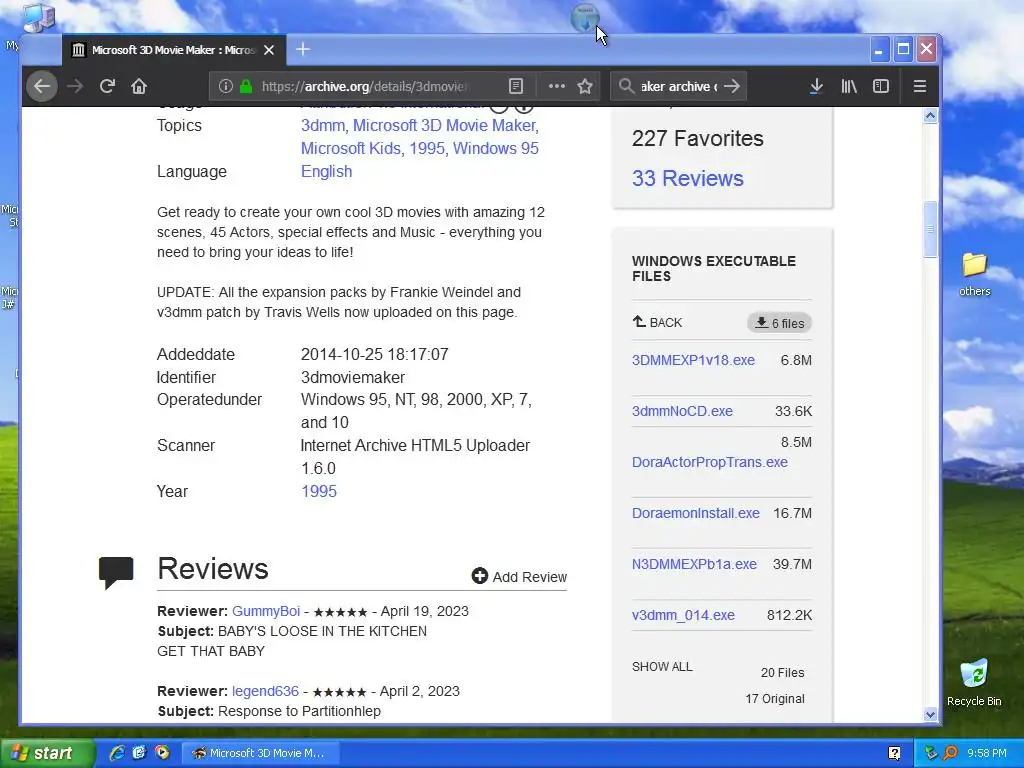Click BACK in Windows Executable Files
The height and width of the screenshot is (768, 1024).
tap(657, 322)
